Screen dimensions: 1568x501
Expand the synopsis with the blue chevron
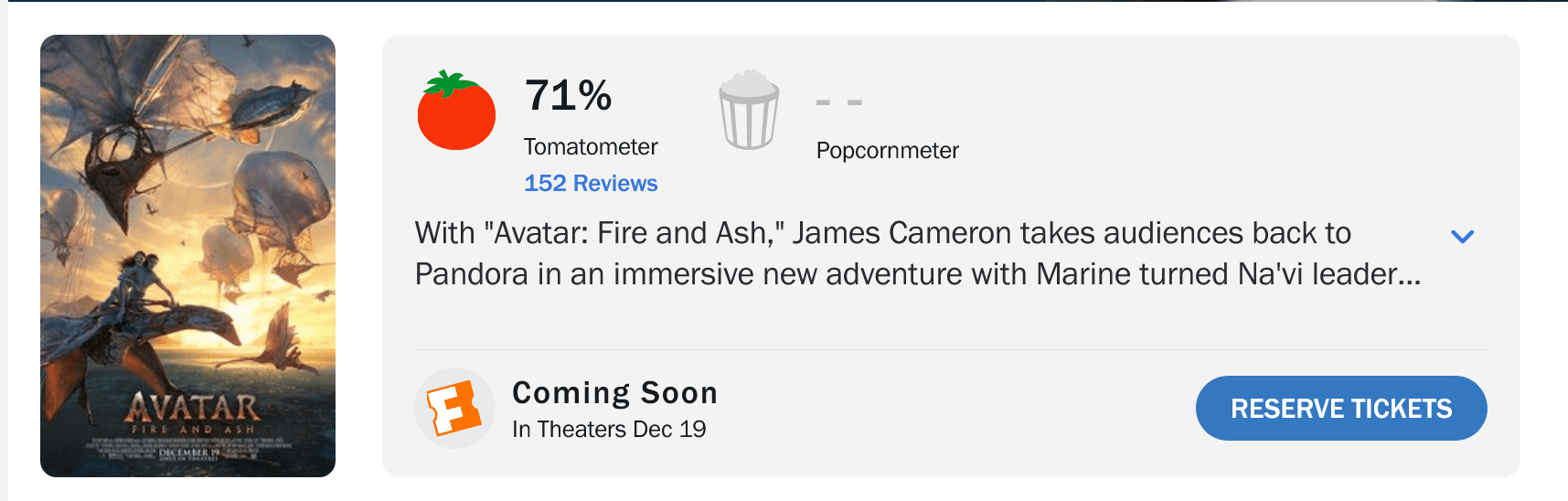(x=1462, y=236)
